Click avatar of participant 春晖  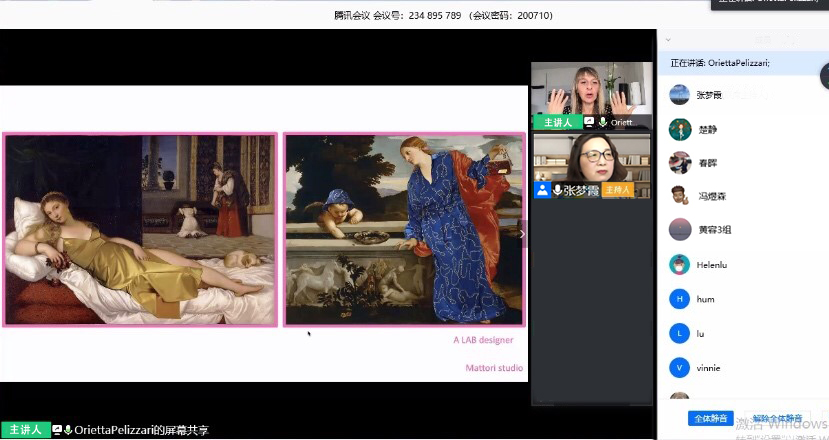pos(679,162)
